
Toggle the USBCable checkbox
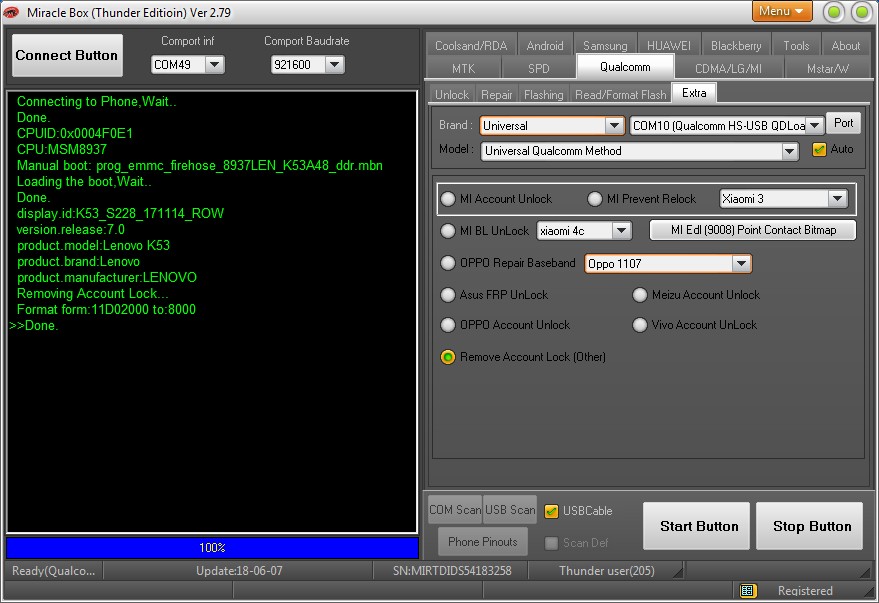[x=552, y=511]
